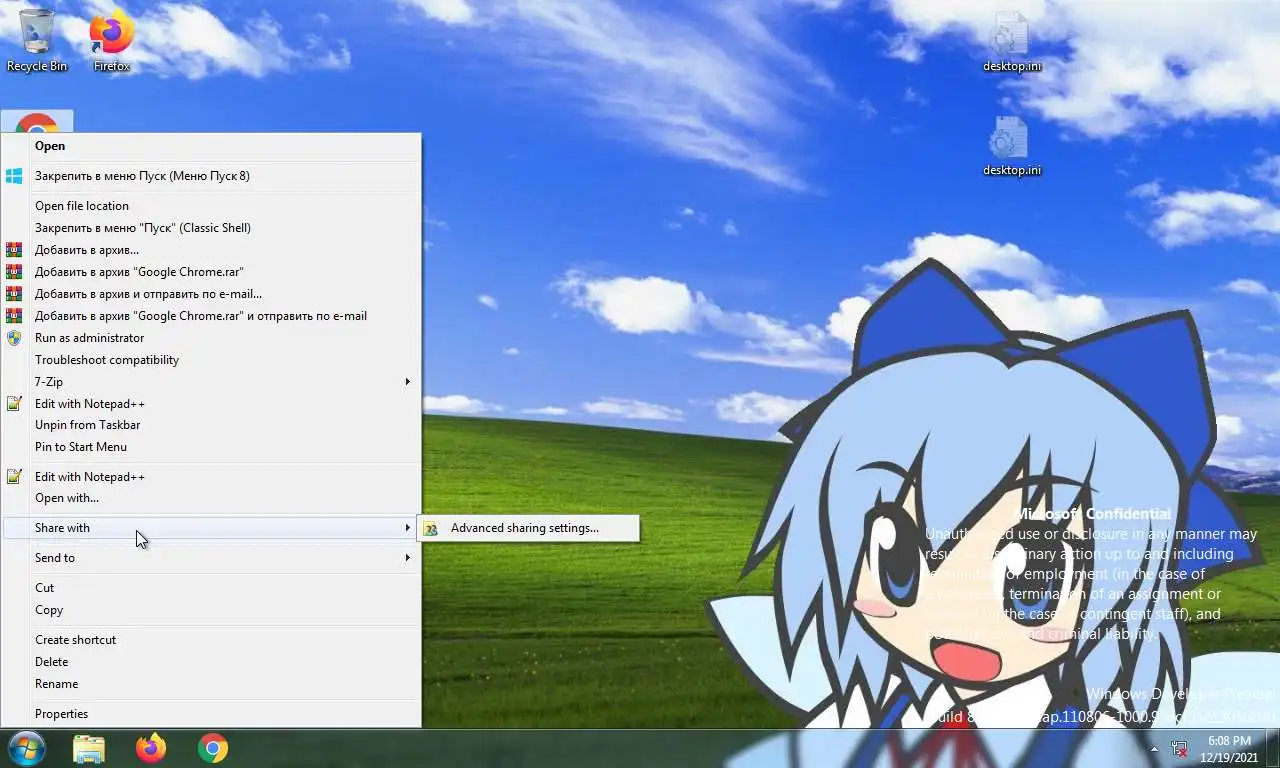Choose Добавить в архив "Google Chrome.rar"

212,272
